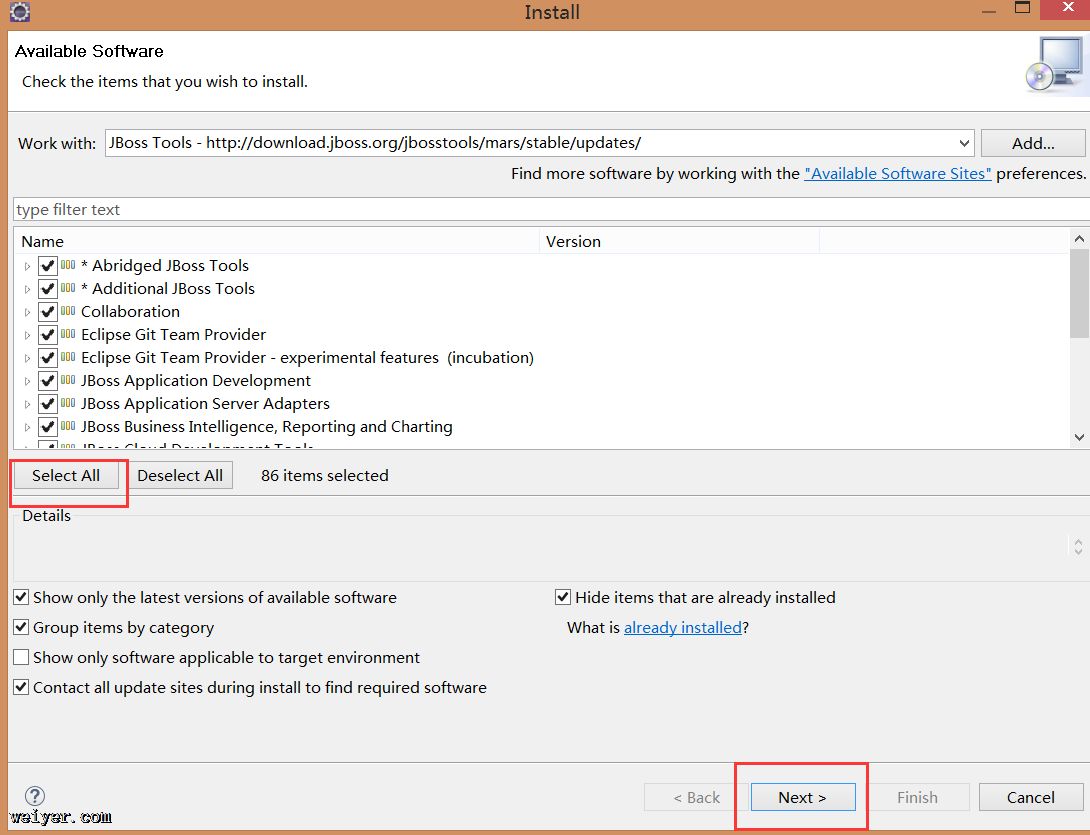This screenshot has height=835, width=1090.
Task: Click the Eclipse icon in the title bar
Action: coord(19,12)
